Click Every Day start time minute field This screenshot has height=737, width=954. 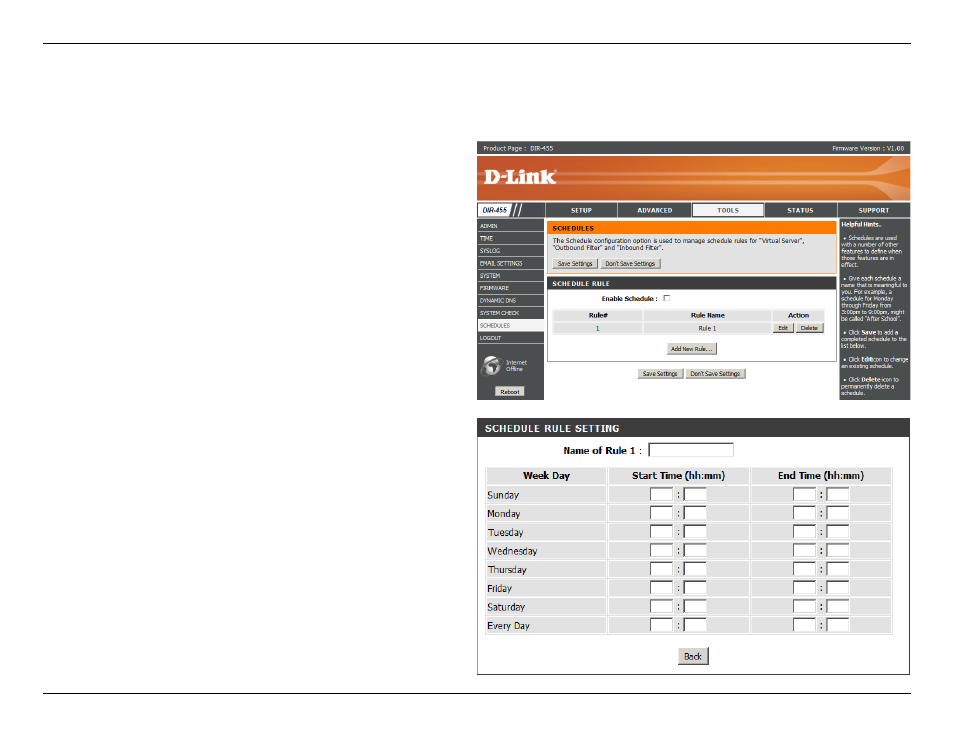tap(695, 625)
